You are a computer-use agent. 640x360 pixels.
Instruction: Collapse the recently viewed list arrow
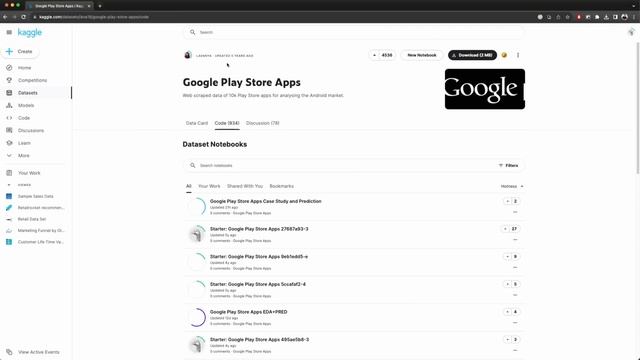9,185
